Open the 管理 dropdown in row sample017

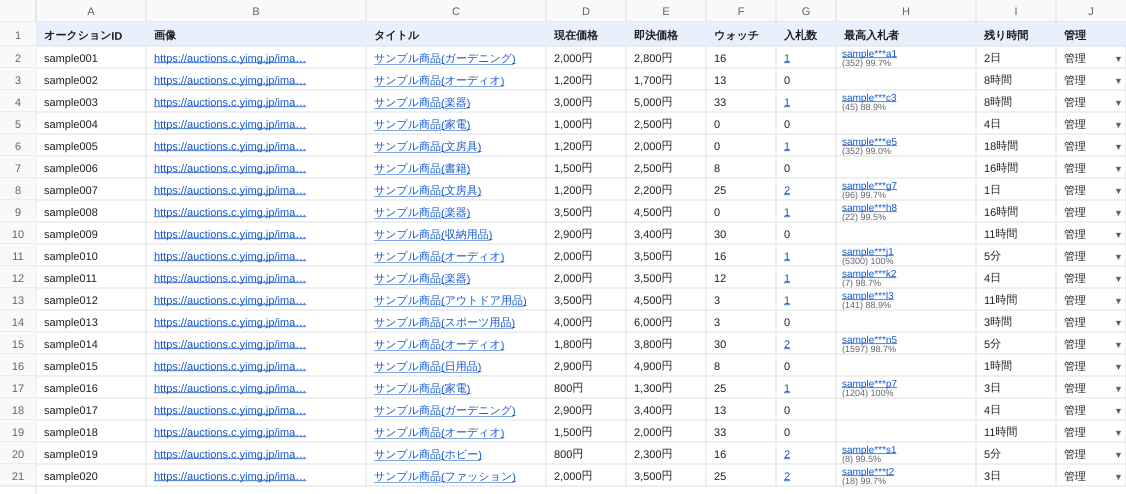tap(1118, 411)
